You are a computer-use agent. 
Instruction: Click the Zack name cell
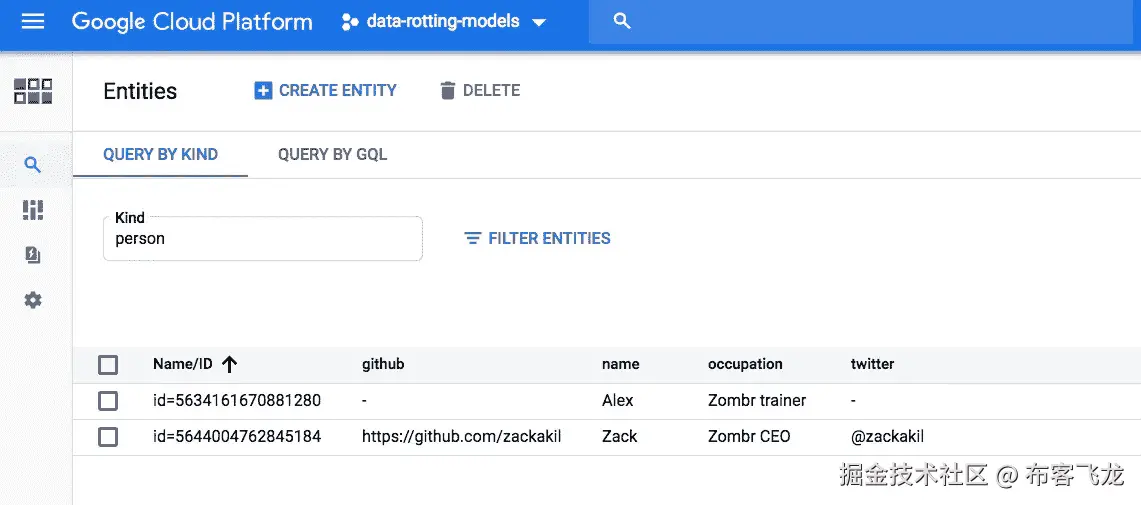click(619, 437)
